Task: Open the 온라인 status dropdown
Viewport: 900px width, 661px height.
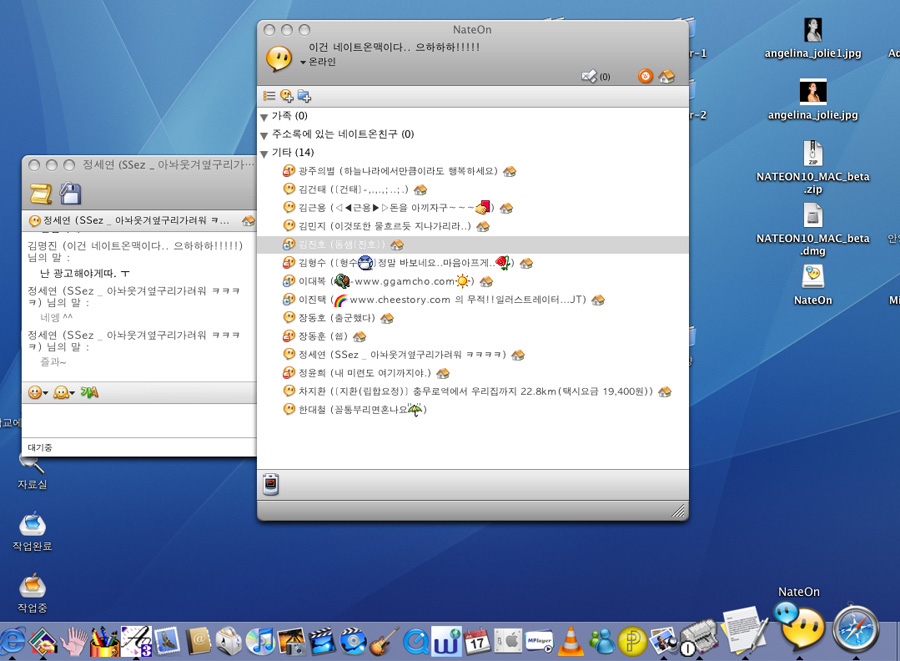Action: pos(318,62)
